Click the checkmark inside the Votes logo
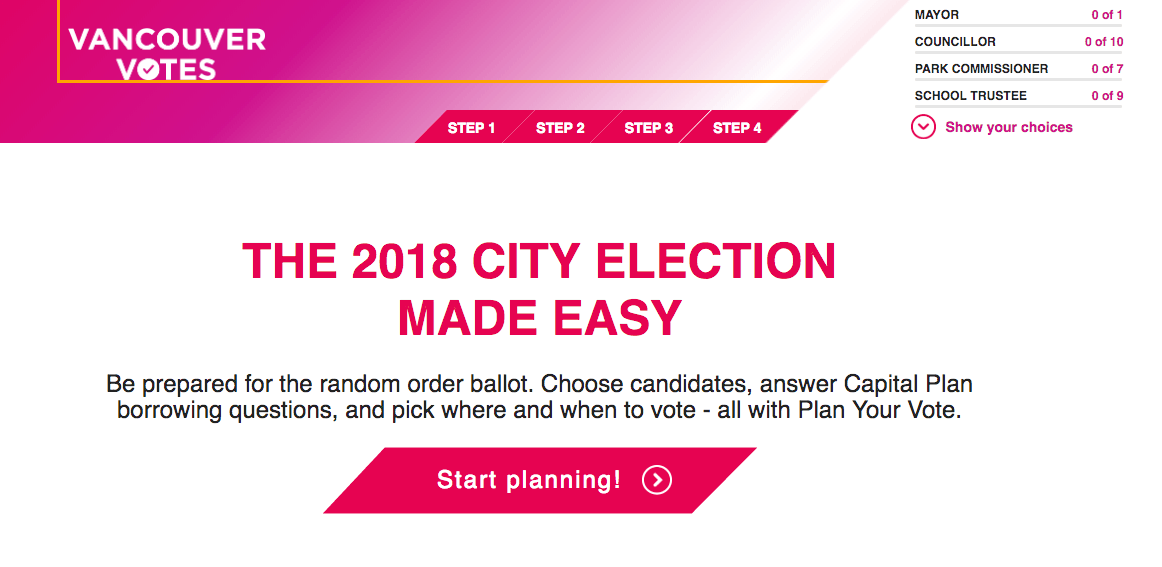The width and height of the screenshot is (1162, 567). pyautogui.click(x=147, y=70)
